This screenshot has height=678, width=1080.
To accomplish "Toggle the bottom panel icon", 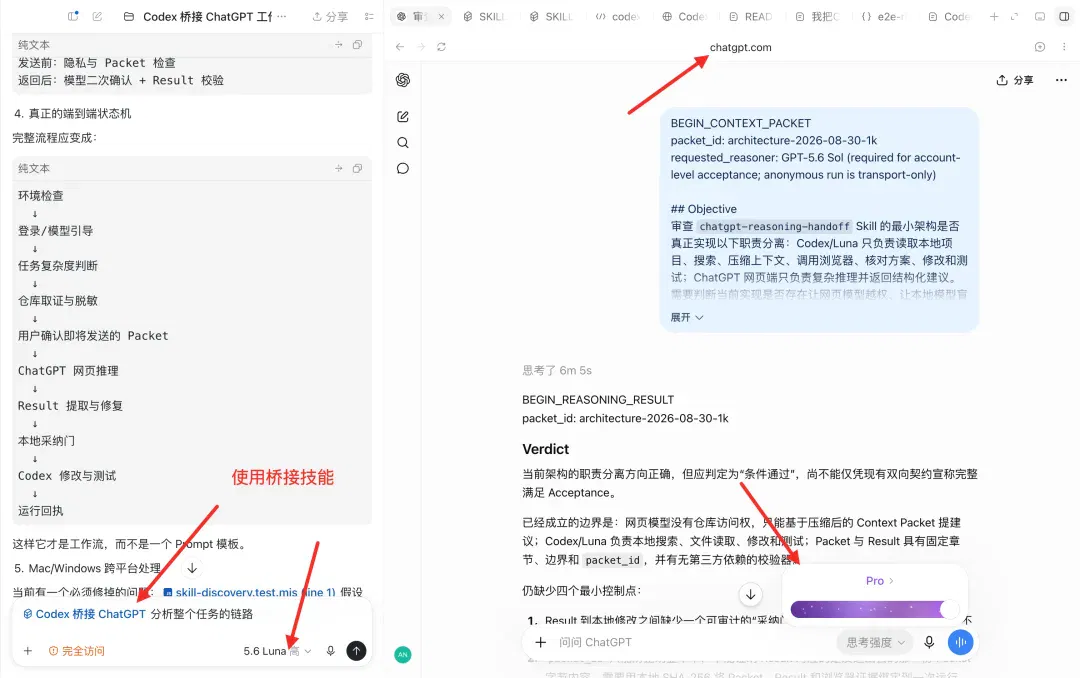I will pyautogui.click(x=1040, y=17).
